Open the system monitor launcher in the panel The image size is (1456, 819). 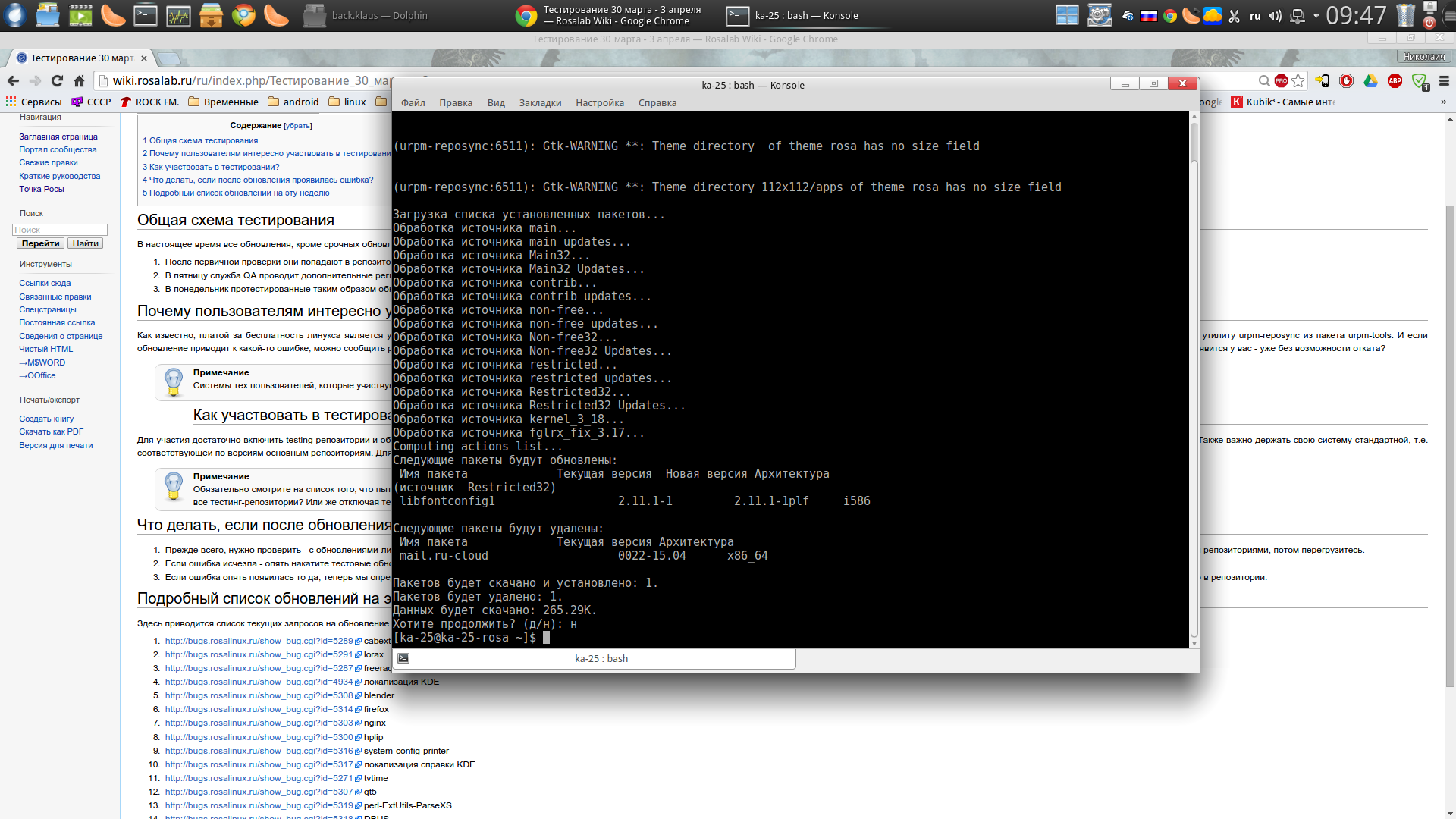click(178, 15)
